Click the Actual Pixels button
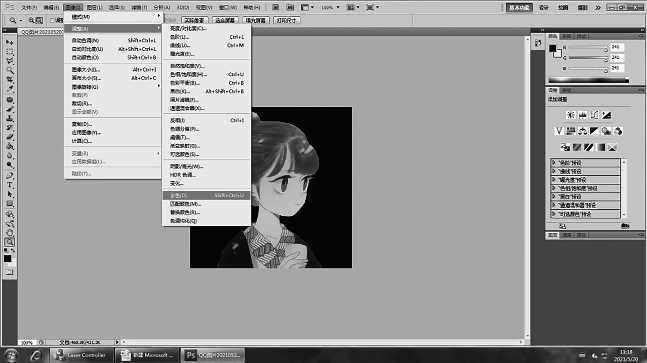 194,20
